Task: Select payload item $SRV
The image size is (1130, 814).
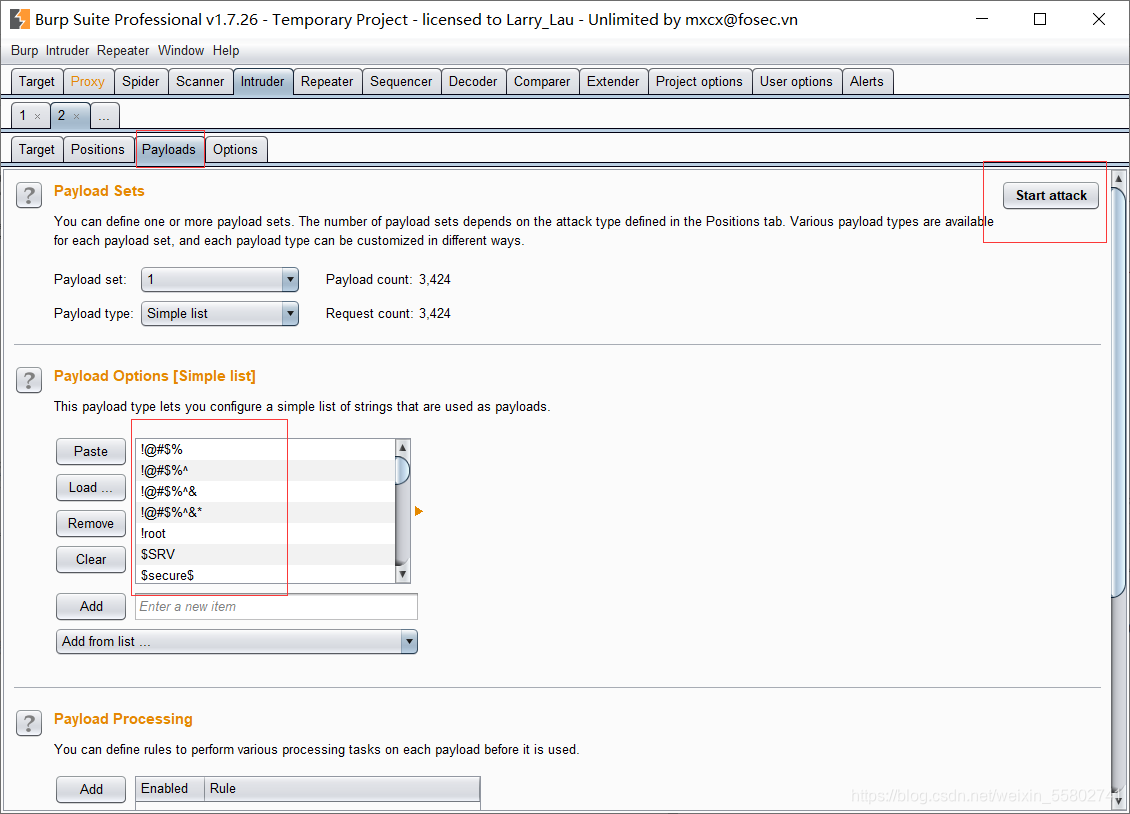Action: [265, 554]
